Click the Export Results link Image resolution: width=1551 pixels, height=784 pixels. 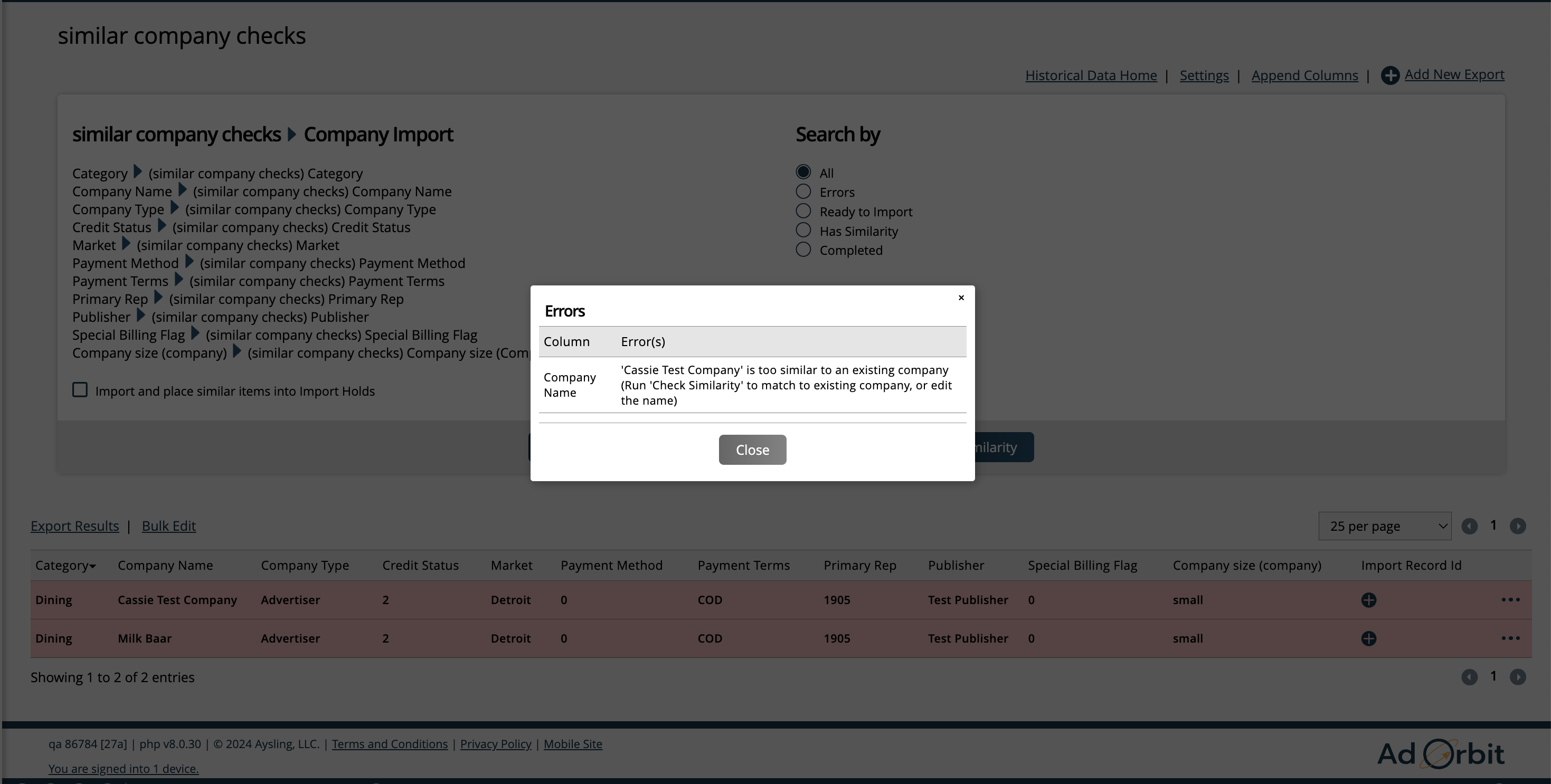74,526
